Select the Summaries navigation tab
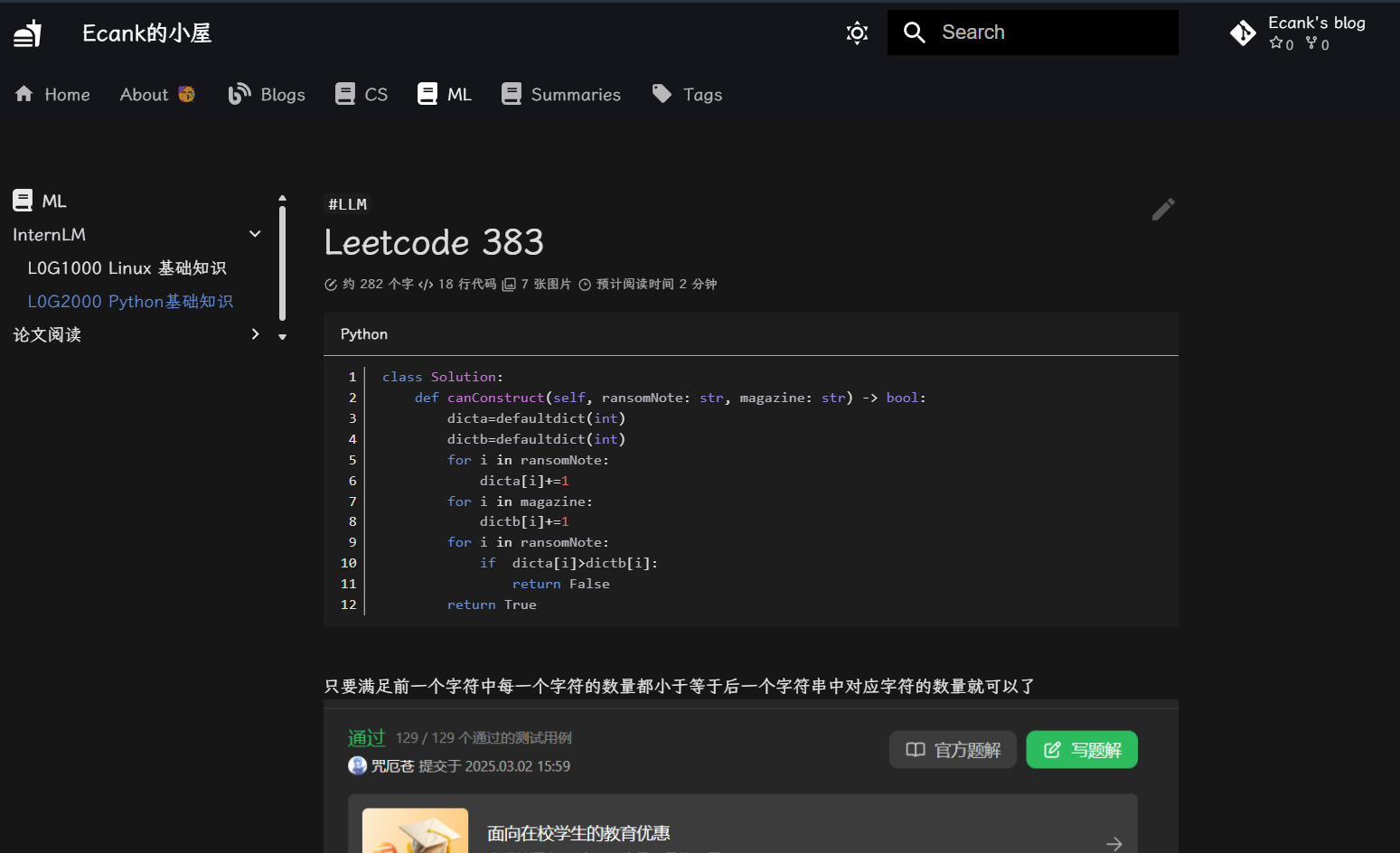This screenshot has width=1400, height=853. click(561, 95)
